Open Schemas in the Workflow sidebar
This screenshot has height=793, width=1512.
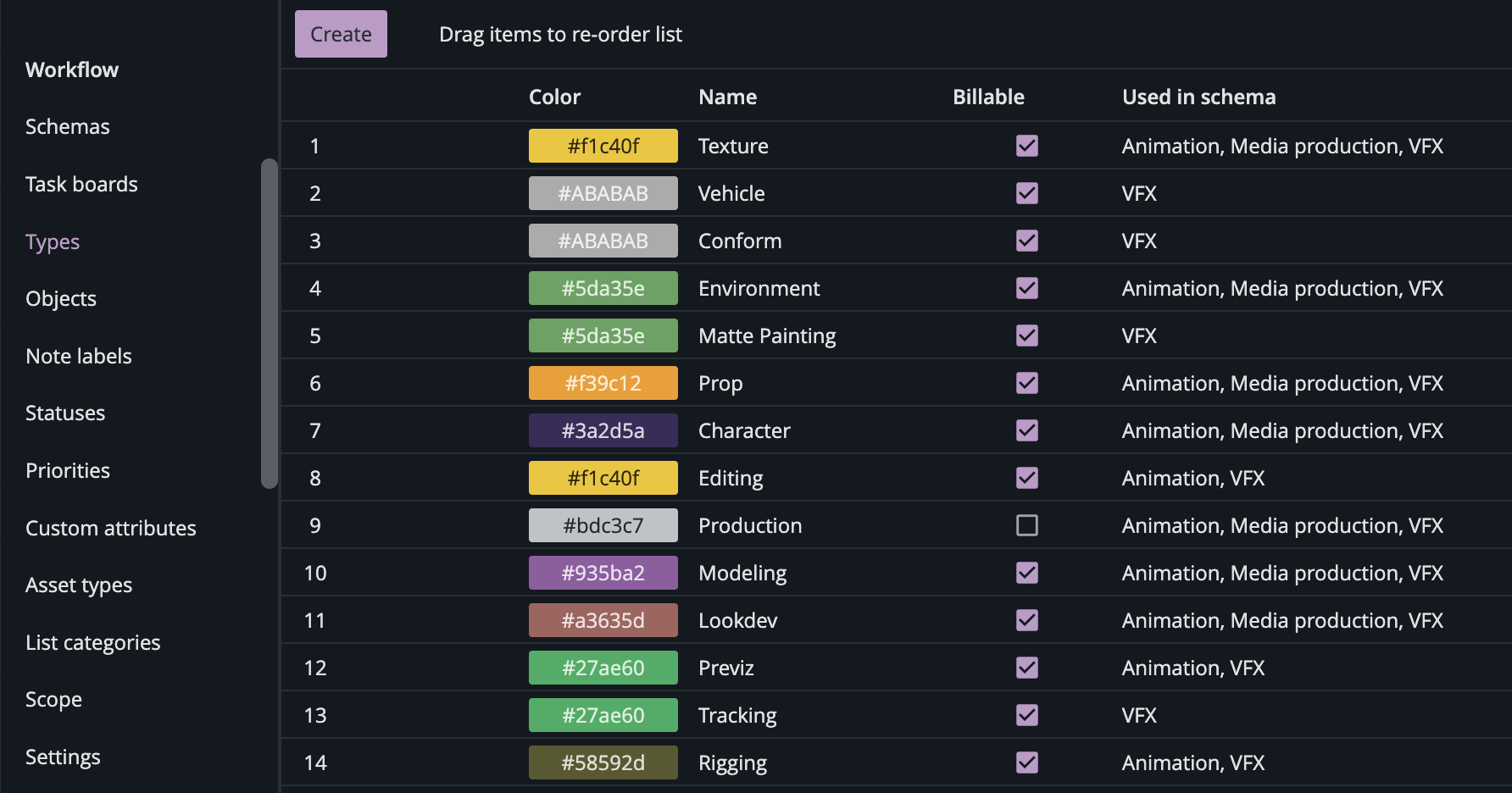click(68, 126)
